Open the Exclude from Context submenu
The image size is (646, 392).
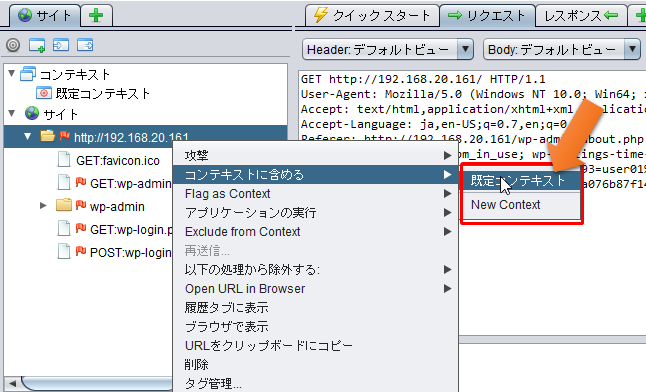point(316,232)
